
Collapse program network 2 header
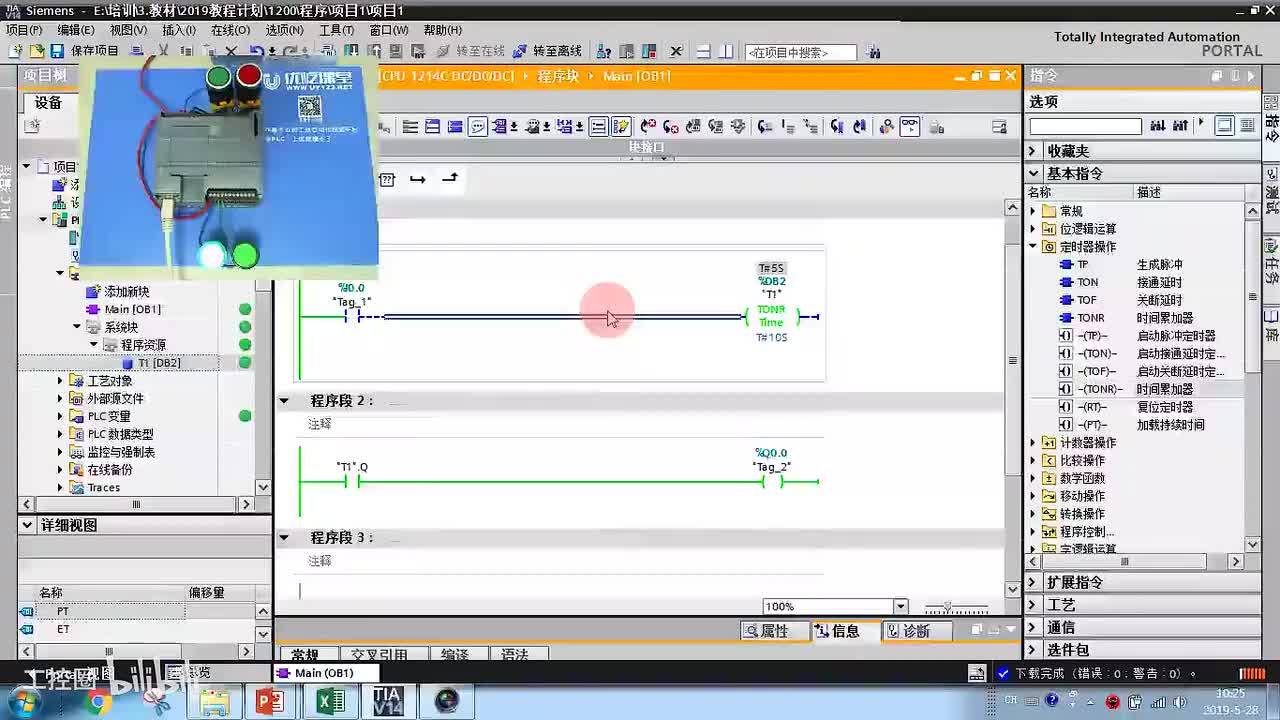pos(284,401)
